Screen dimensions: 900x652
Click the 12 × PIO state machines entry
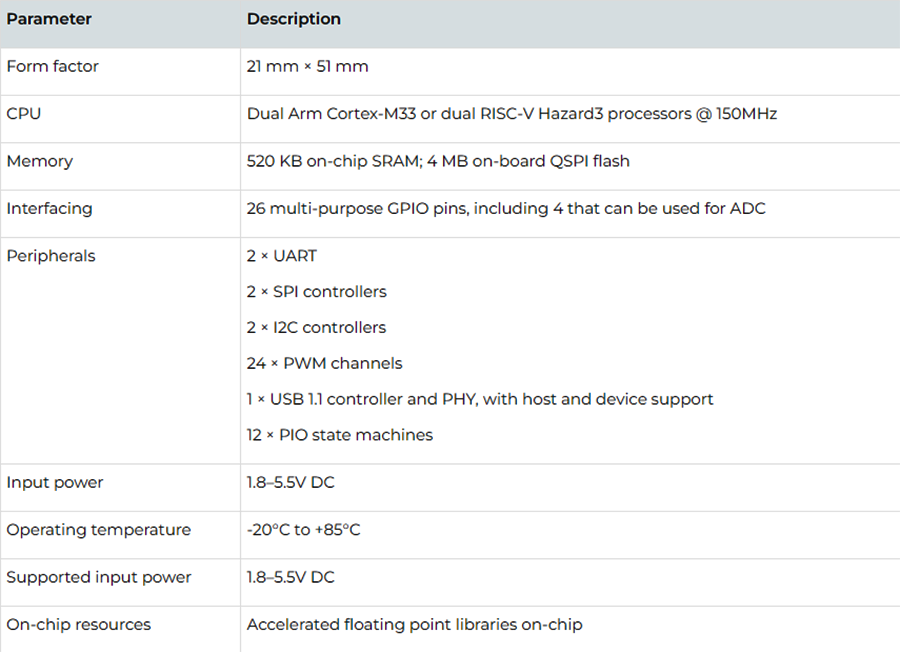[x=340, y=435]
